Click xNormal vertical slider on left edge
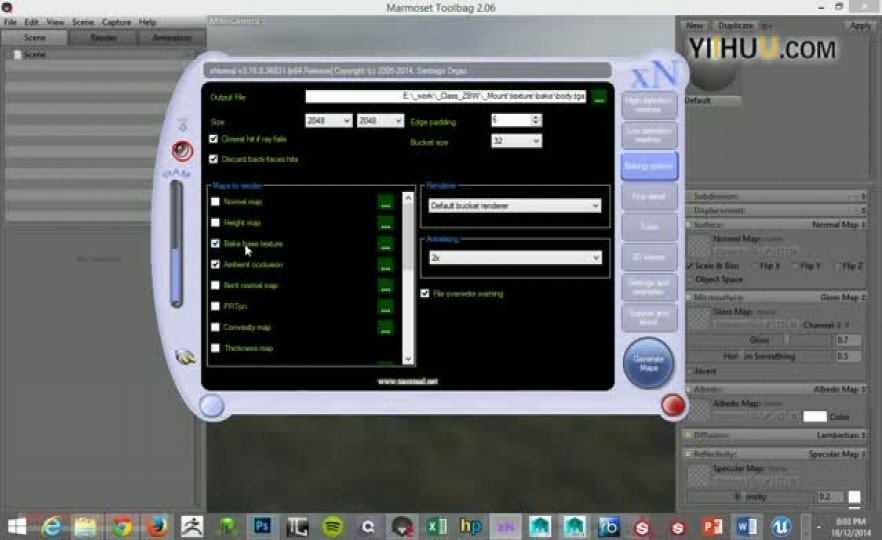This screenshot has width=882, height=540. 177,244
